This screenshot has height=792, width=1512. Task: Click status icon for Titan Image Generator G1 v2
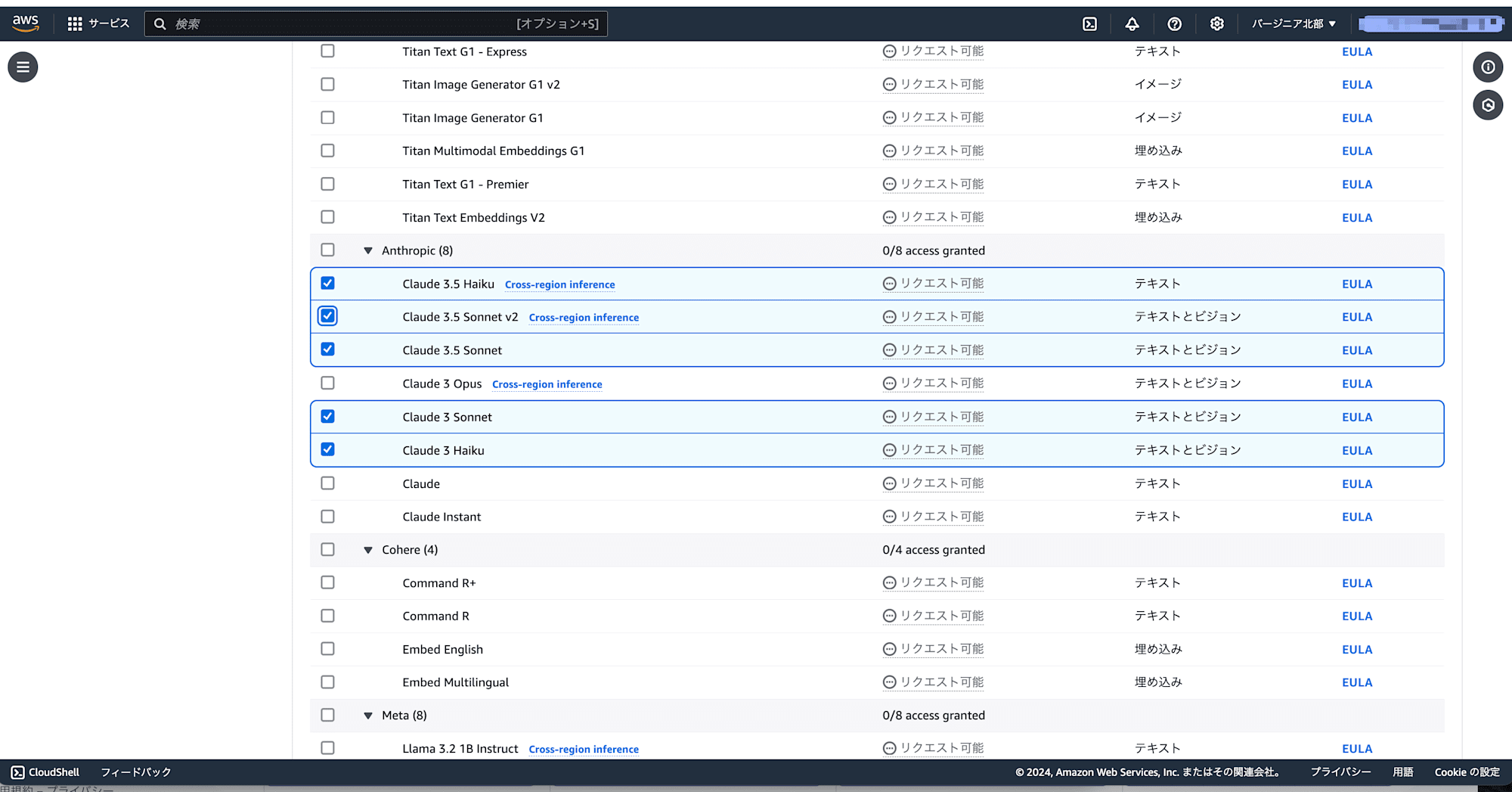[x=890, y=85]
